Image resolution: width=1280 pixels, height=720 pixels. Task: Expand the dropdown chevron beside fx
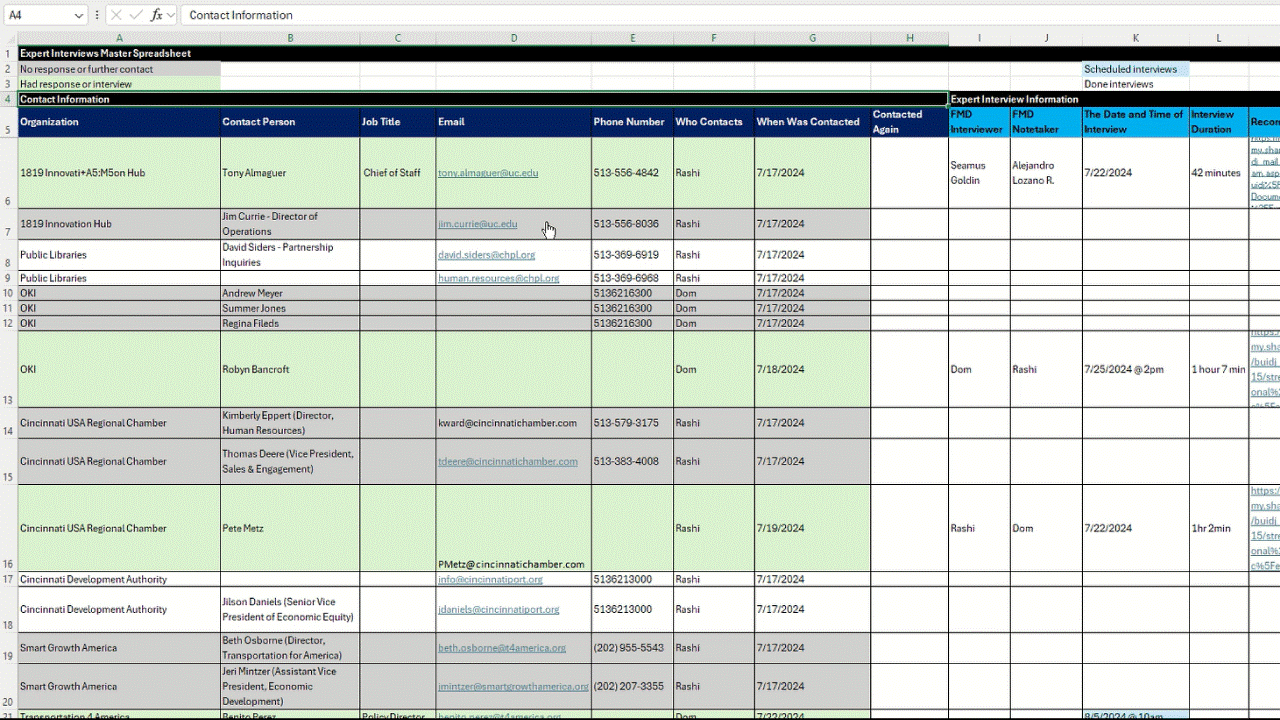(172, 15)
